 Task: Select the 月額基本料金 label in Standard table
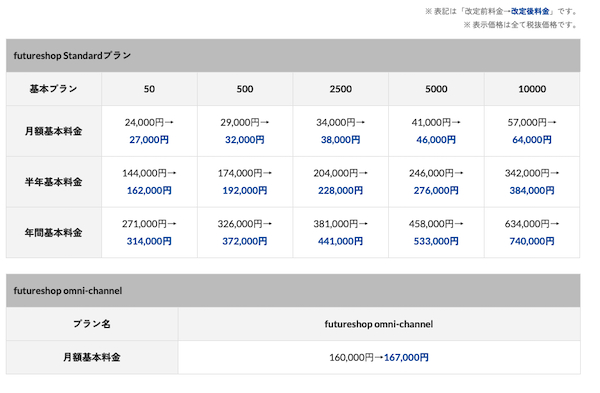click(x=54, y=131)
